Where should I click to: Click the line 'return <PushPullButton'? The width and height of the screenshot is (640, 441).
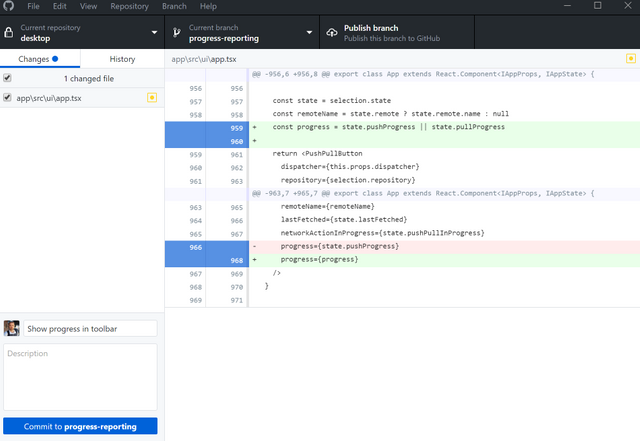click(x=318, y=154)
